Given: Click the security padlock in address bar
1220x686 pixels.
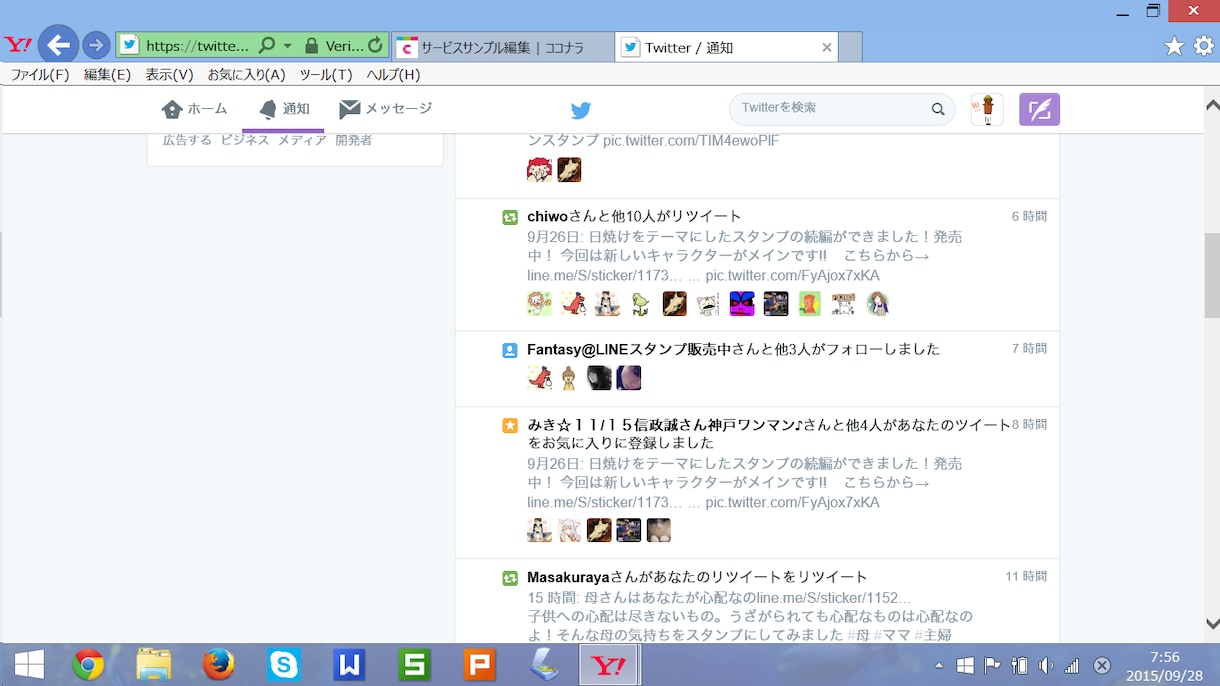Looking at the screenshot, I should click(x=311, y=46).
